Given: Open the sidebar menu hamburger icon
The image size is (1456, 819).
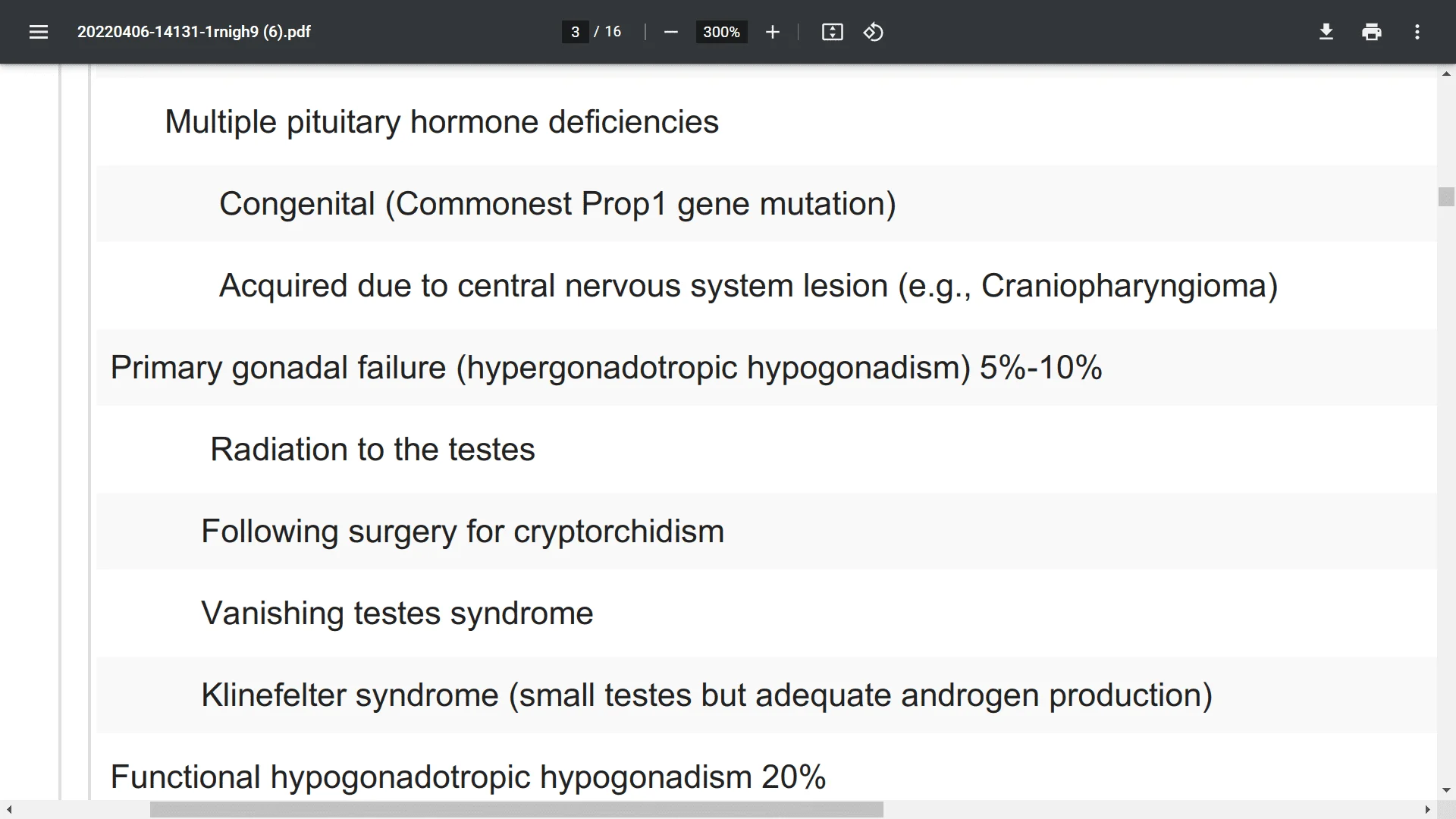Looking at the screenshot, I should tap(39, 32).
